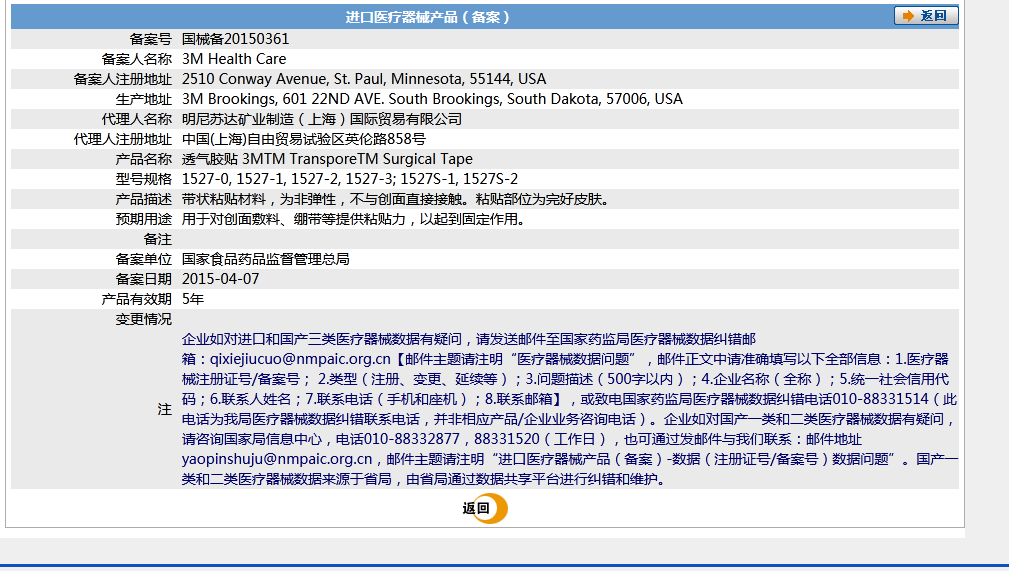This screenshot has height=571, width=1009.
Task: Click the email yaopinshuju@nmpaic.org.cn in the note
Action: click(277, 459)
